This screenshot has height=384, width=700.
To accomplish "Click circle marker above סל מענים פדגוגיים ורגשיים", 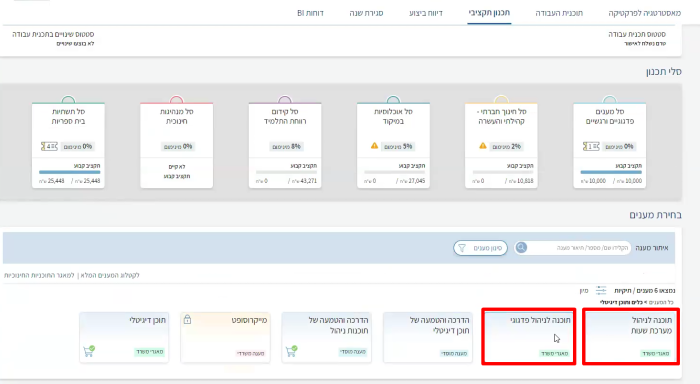I will [609, 100].
